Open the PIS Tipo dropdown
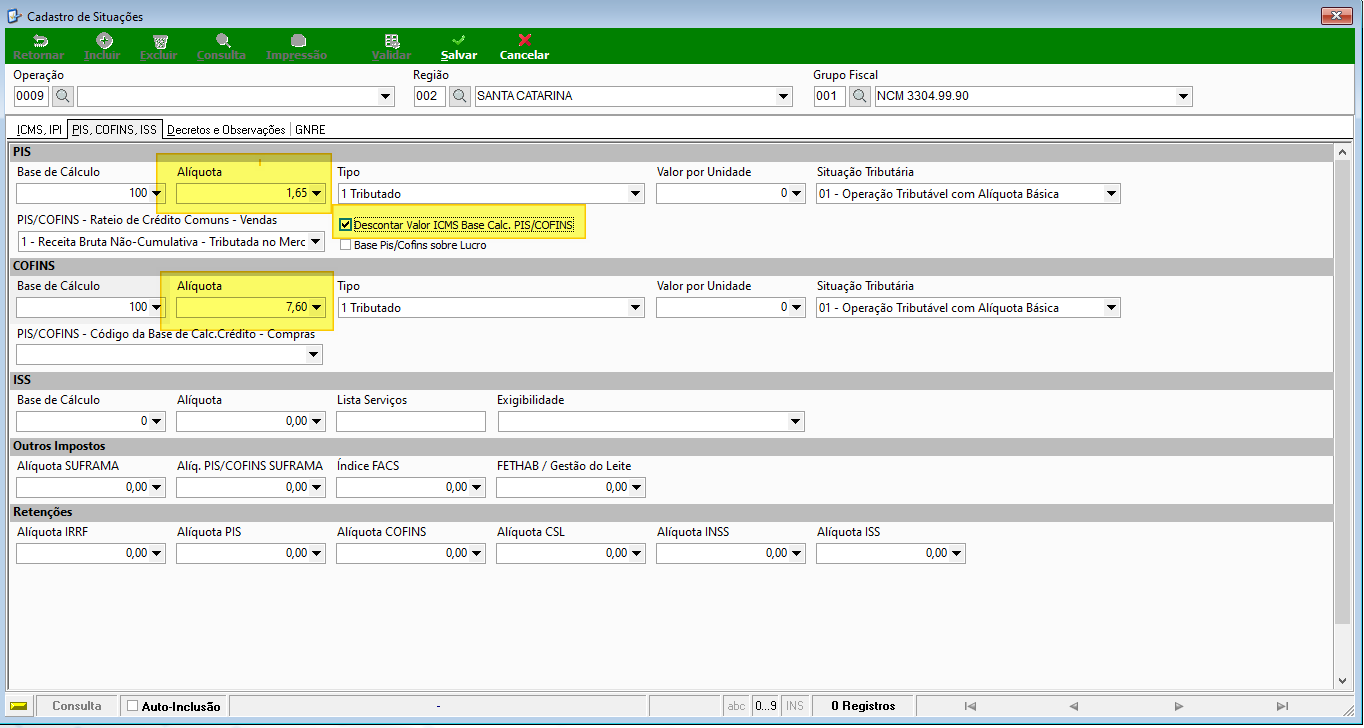Screen dimensions: 1364x728 635,194
